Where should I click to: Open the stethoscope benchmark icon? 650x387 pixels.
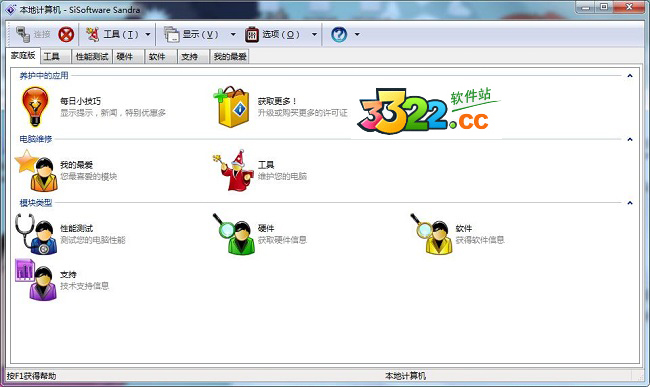click(x=36, y=234)
